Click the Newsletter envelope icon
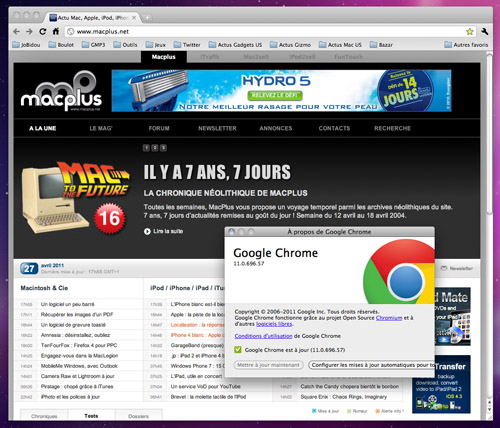The image size is (500, 428). click(x=444, y=268)
